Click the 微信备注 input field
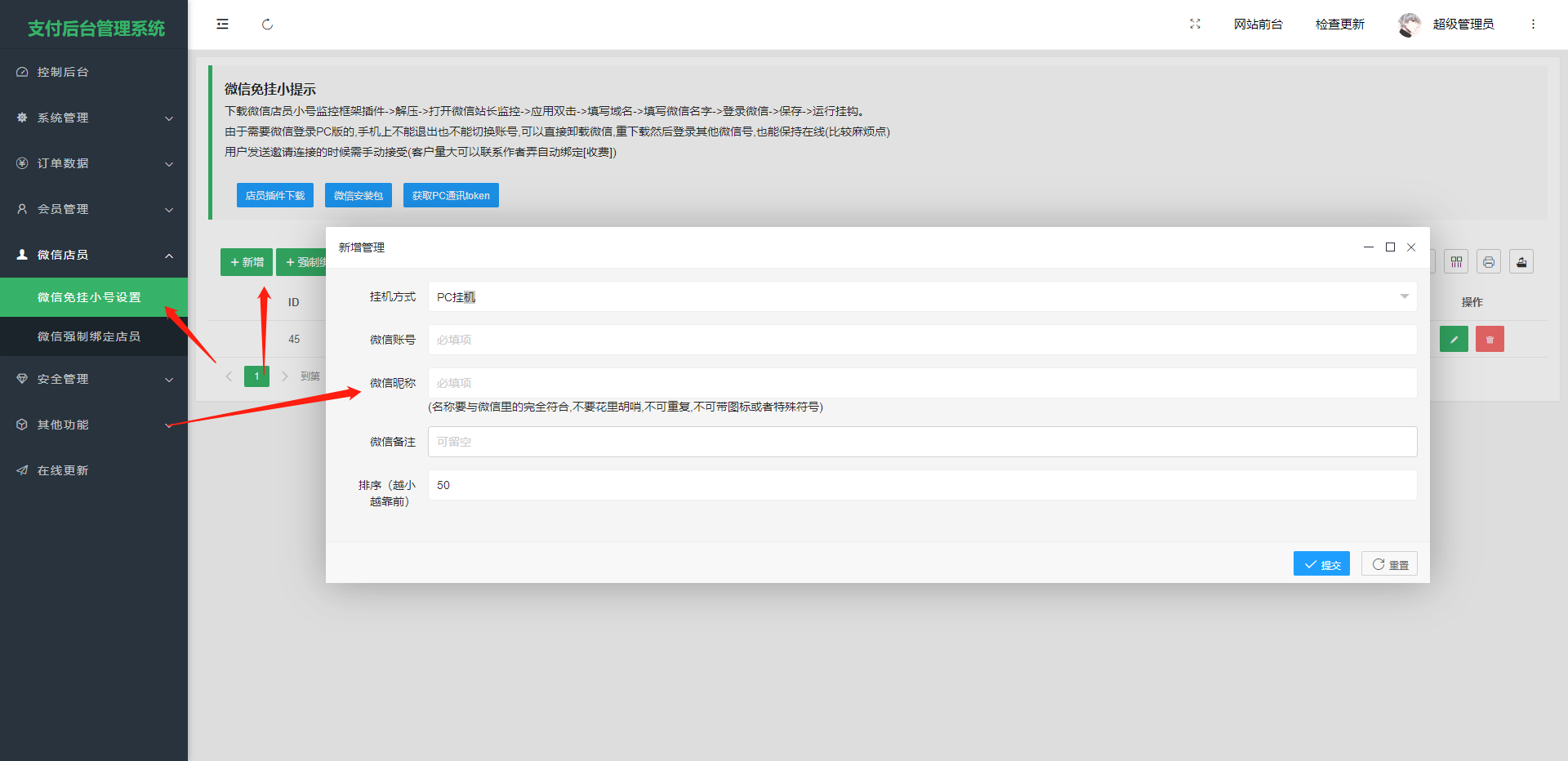 [921, 442]
